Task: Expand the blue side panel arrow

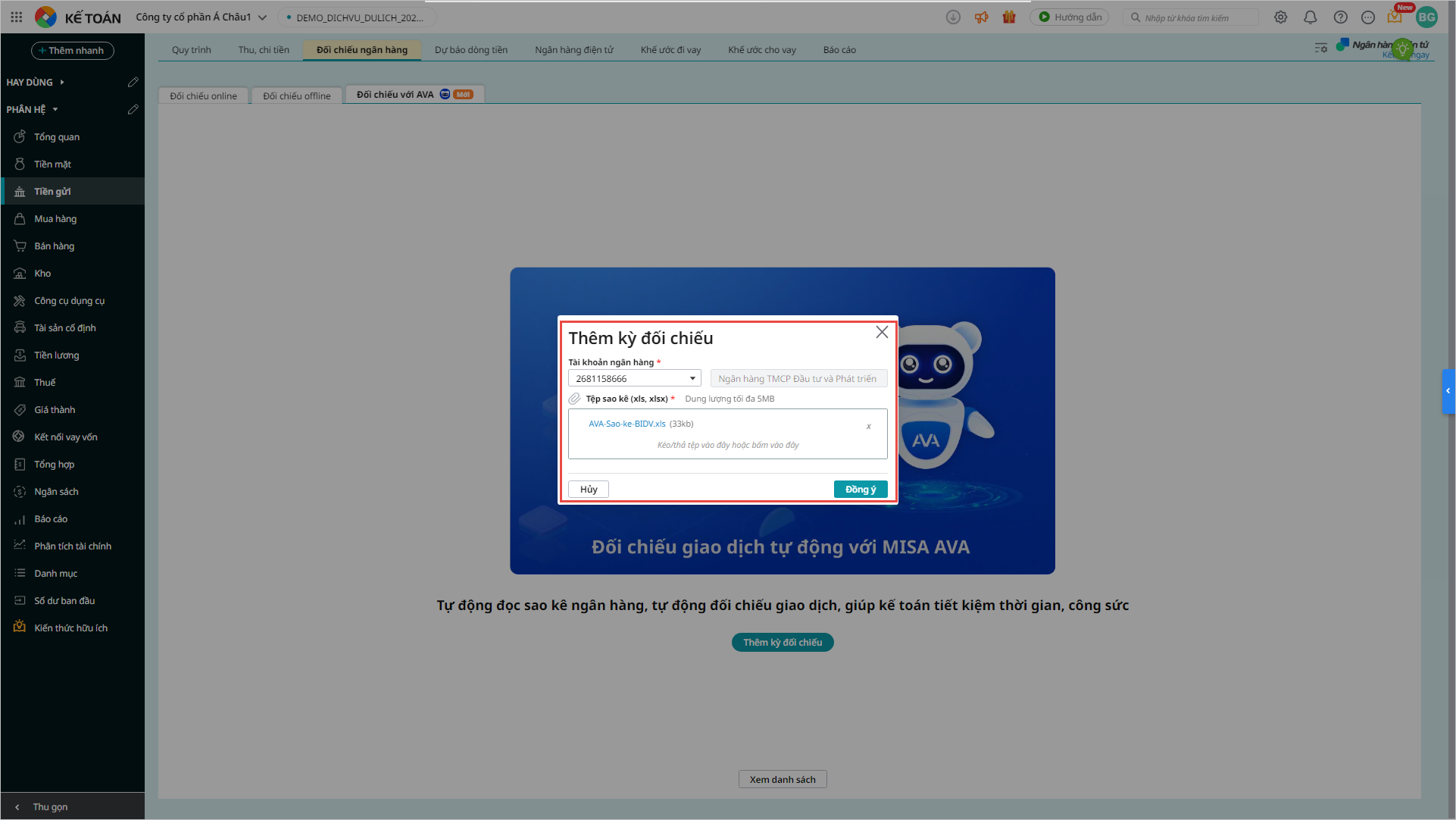Action: coord(1448,391)
